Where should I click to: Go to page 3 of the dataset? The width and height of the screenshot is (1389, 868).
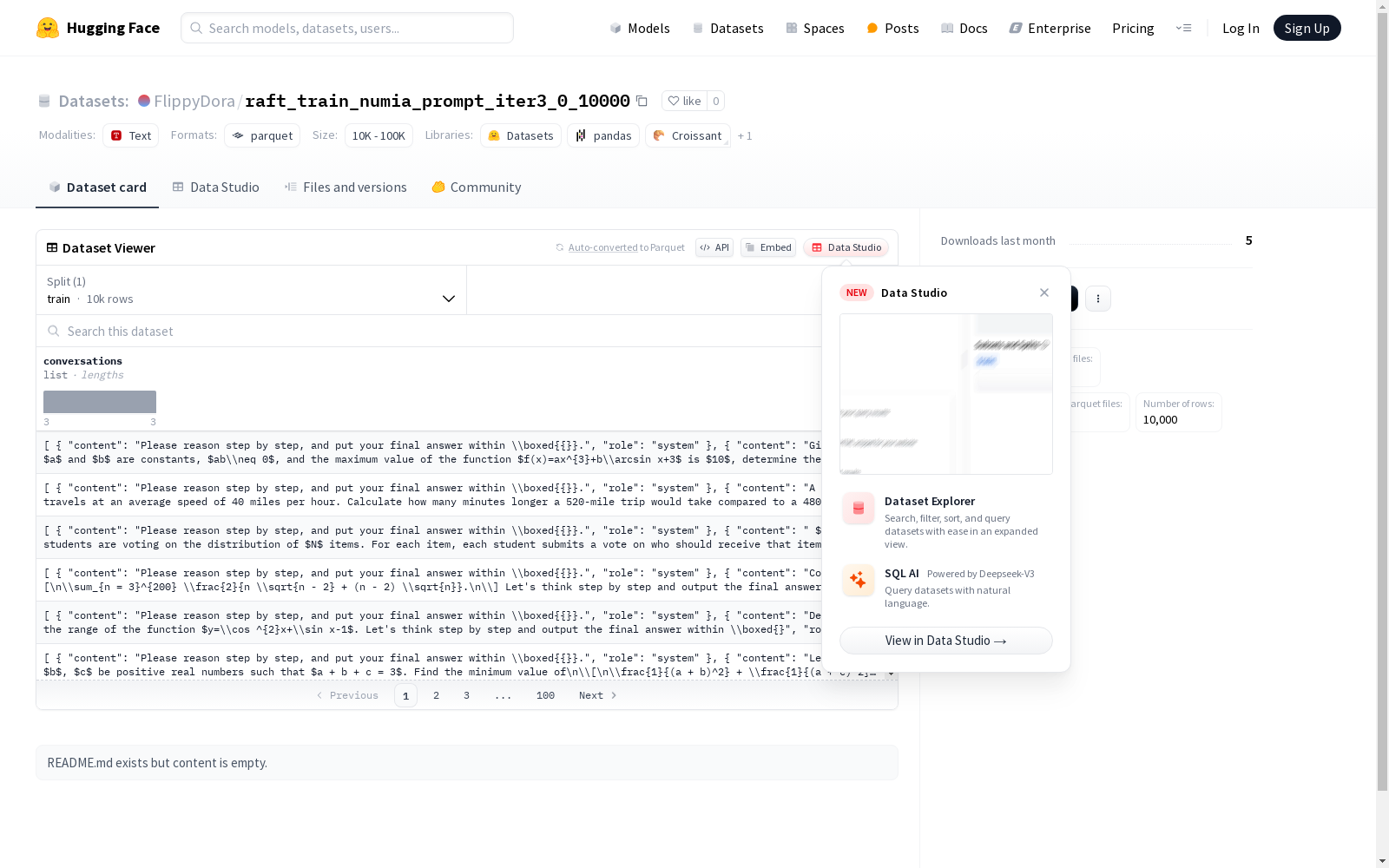pos(466,695)
